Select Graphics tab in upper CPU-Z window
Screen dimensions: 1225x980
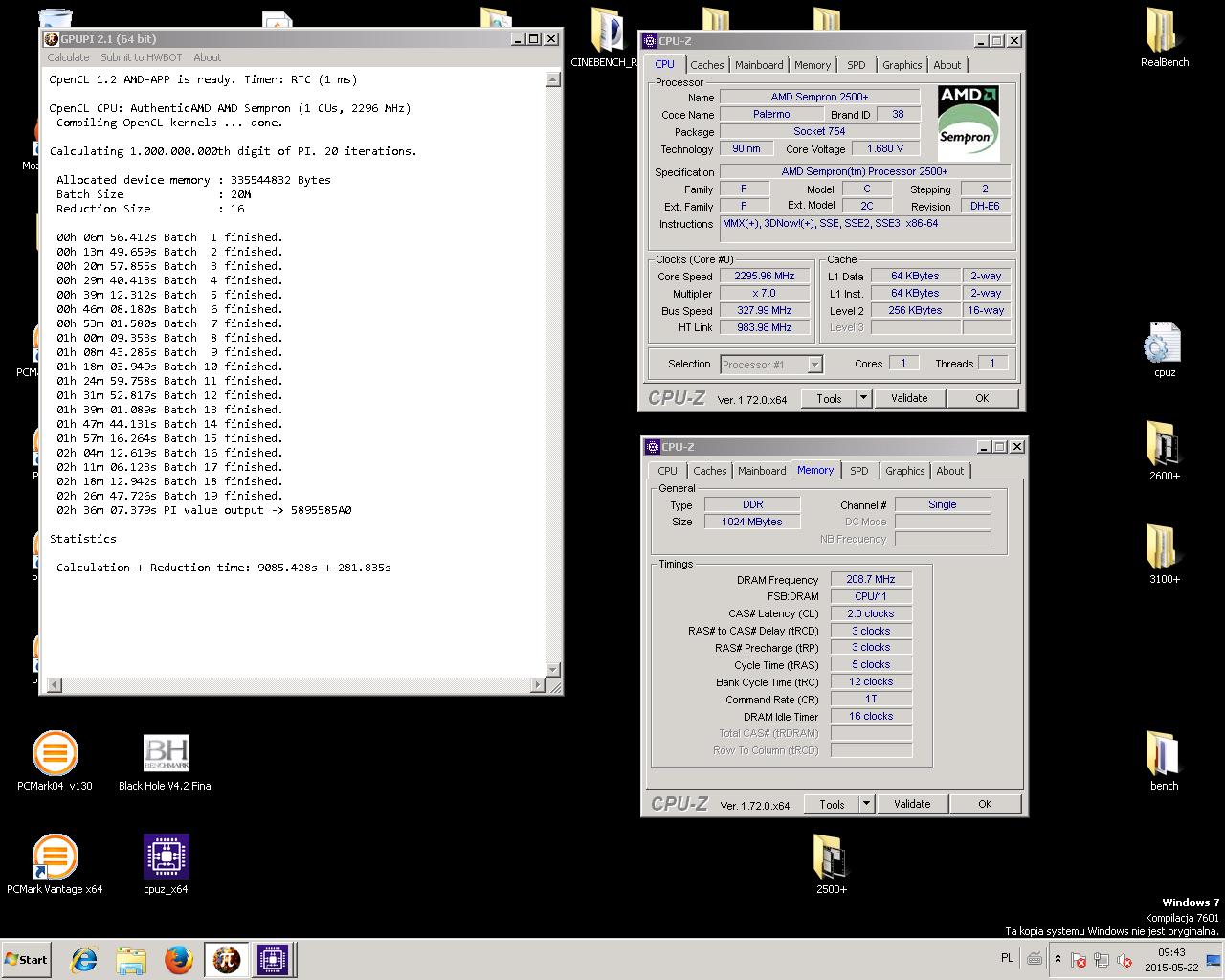(x=902, y=65)
